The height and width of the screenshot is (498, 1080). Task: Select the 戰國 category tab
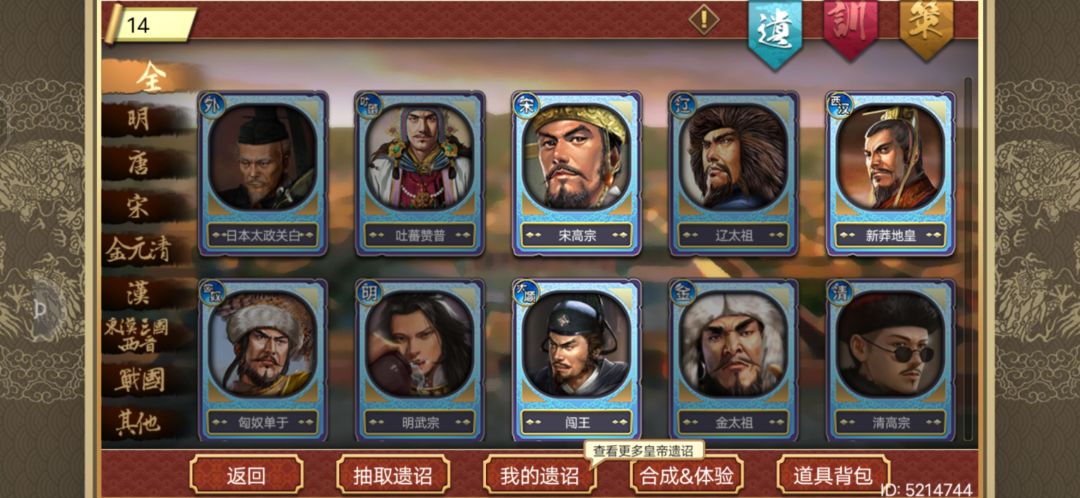point(141,380)
